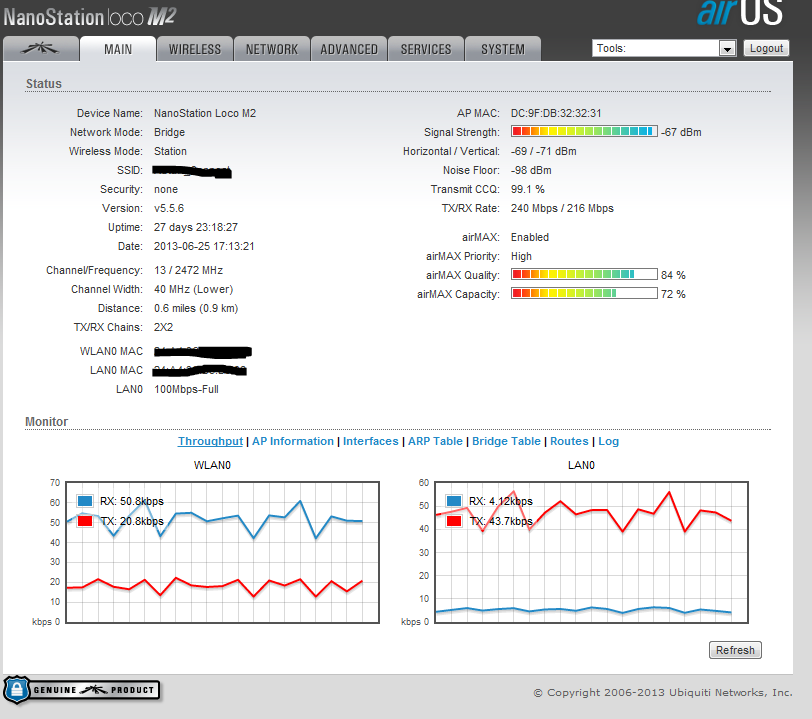Image resolution: width=812 pixels, height=719 pixels.
Task: Open the ARP Table link
Action: tap(435, 441)
